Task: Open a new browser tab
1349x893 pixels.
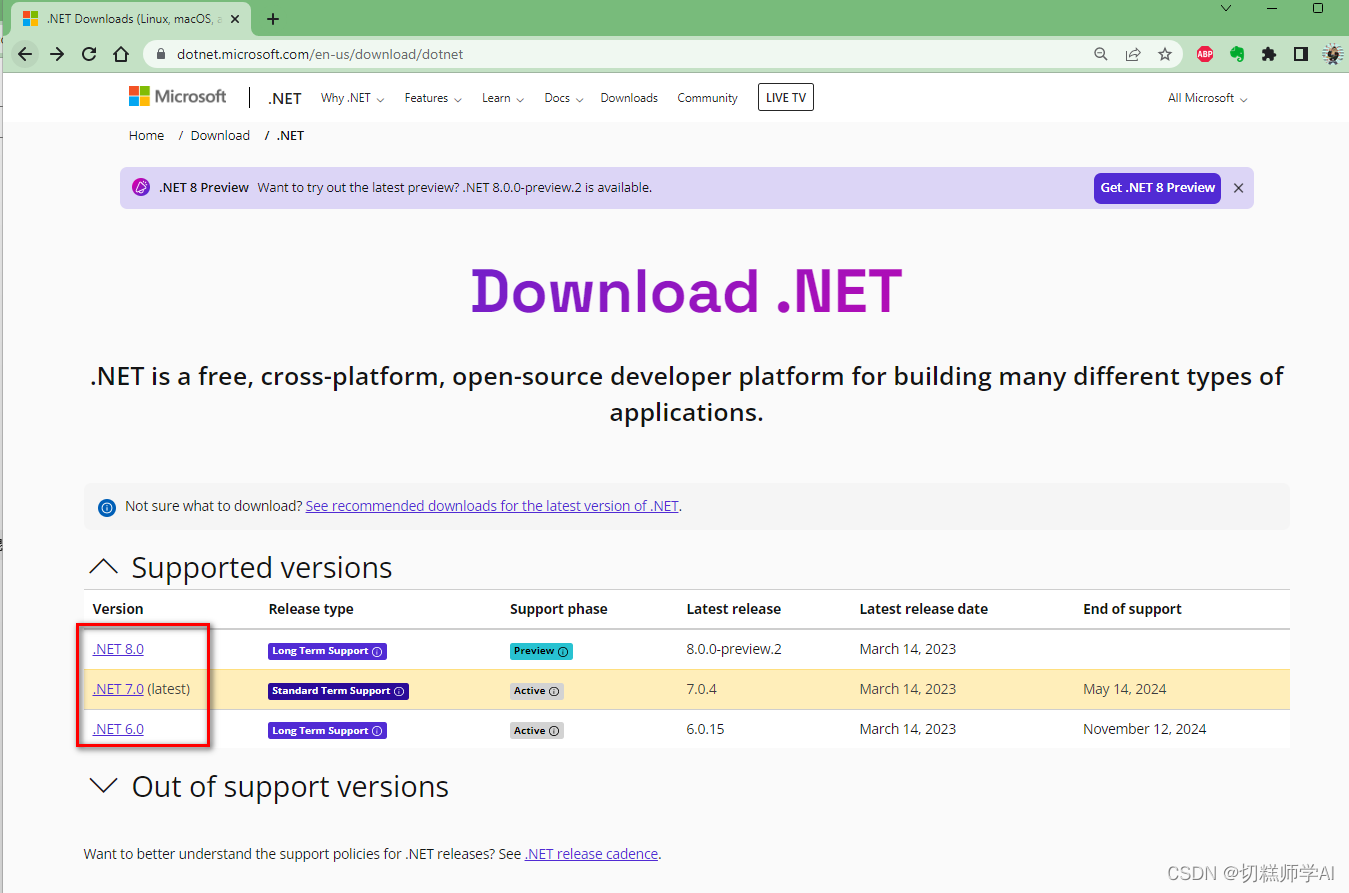Action: [273, 18]
